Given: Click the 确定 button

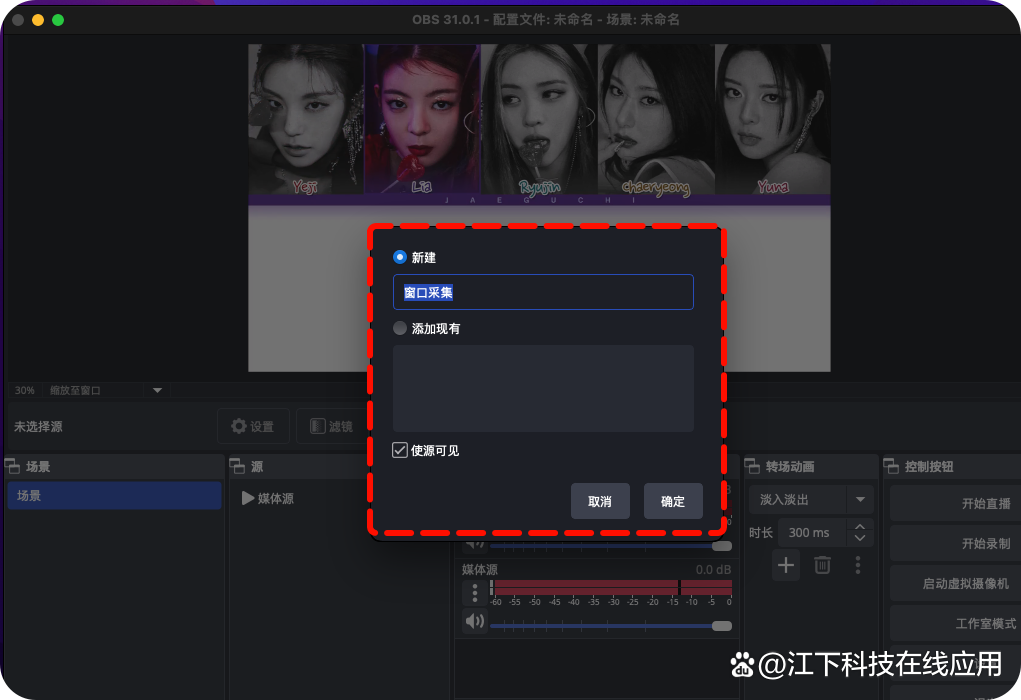Looking at the screenshot, I should (673, 501).
